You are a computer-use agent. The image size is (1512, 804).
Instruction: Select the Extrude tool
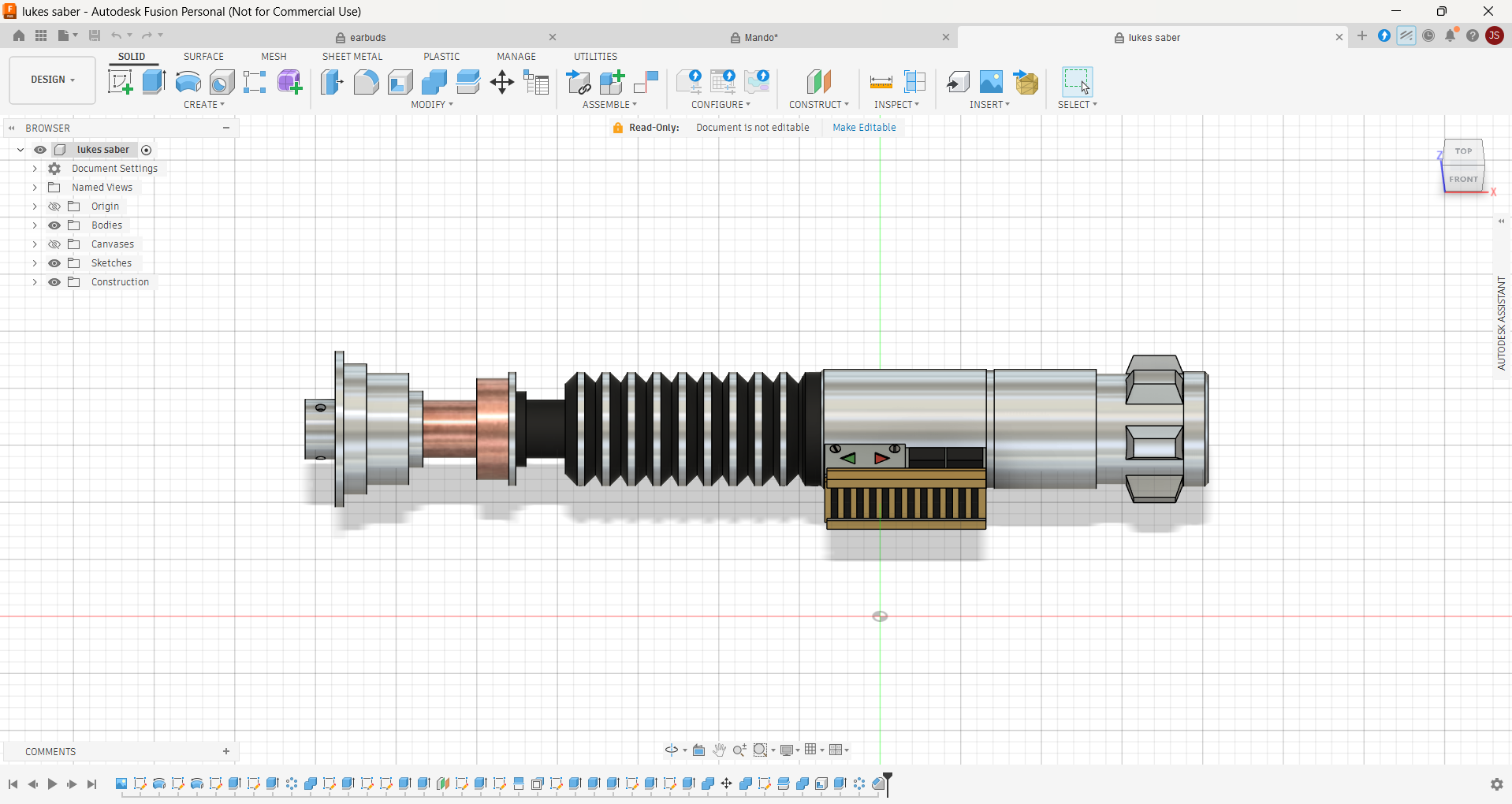[x=154, y=82]
